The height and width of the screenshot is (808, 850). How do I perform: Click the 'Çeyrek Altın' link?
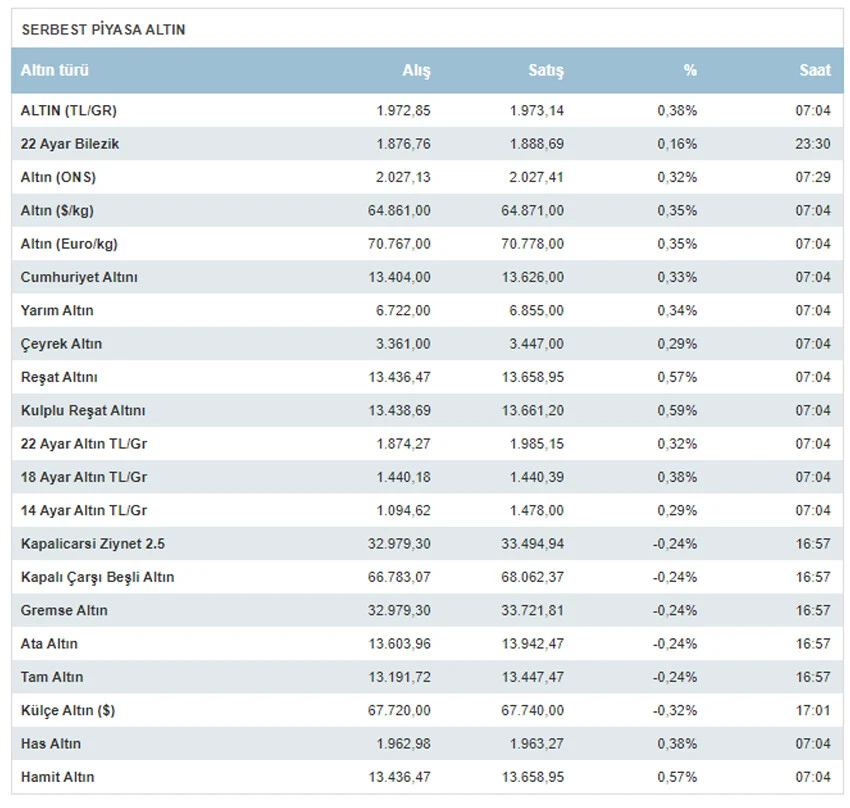coord(61,344)
